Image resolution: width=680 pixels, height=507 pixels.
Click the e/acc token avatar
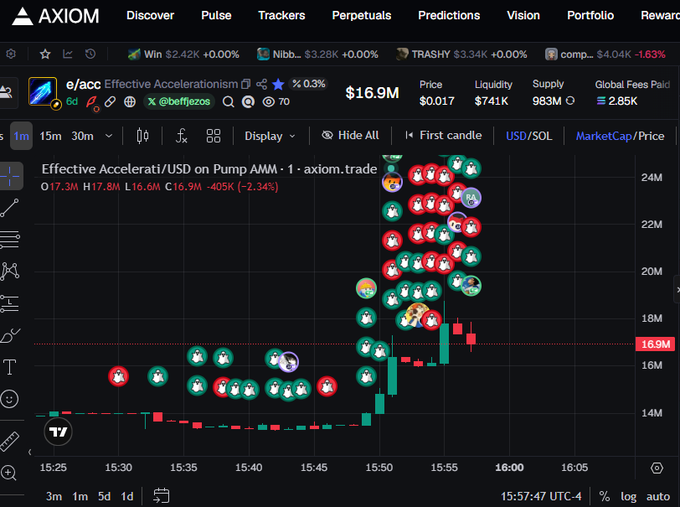point(42,92)
